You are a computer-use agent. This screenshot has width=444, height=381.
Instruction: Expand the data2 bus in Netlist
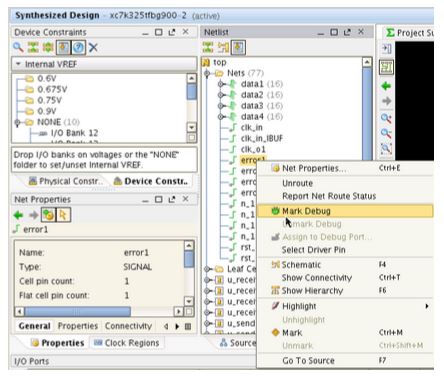[220, 95]
